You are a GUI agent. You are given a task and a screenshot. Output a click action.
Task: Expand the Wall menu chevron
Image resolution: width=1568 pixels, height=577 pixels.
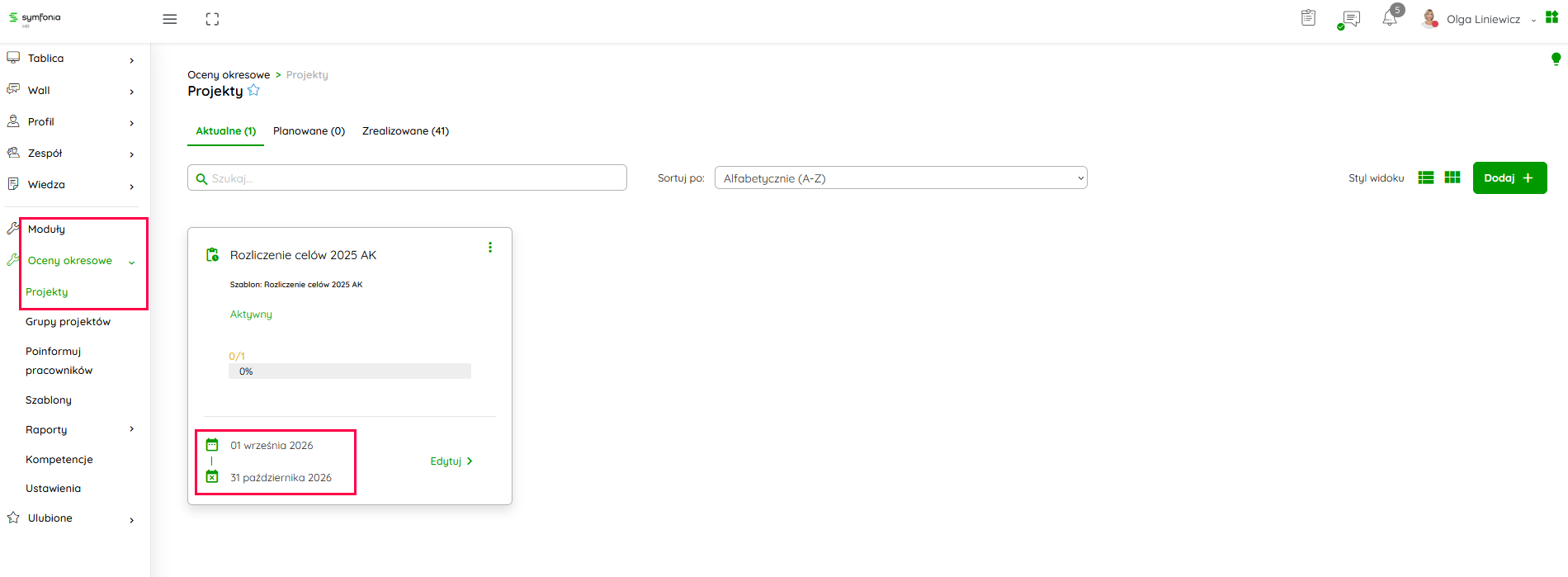[x=131, y=91]
